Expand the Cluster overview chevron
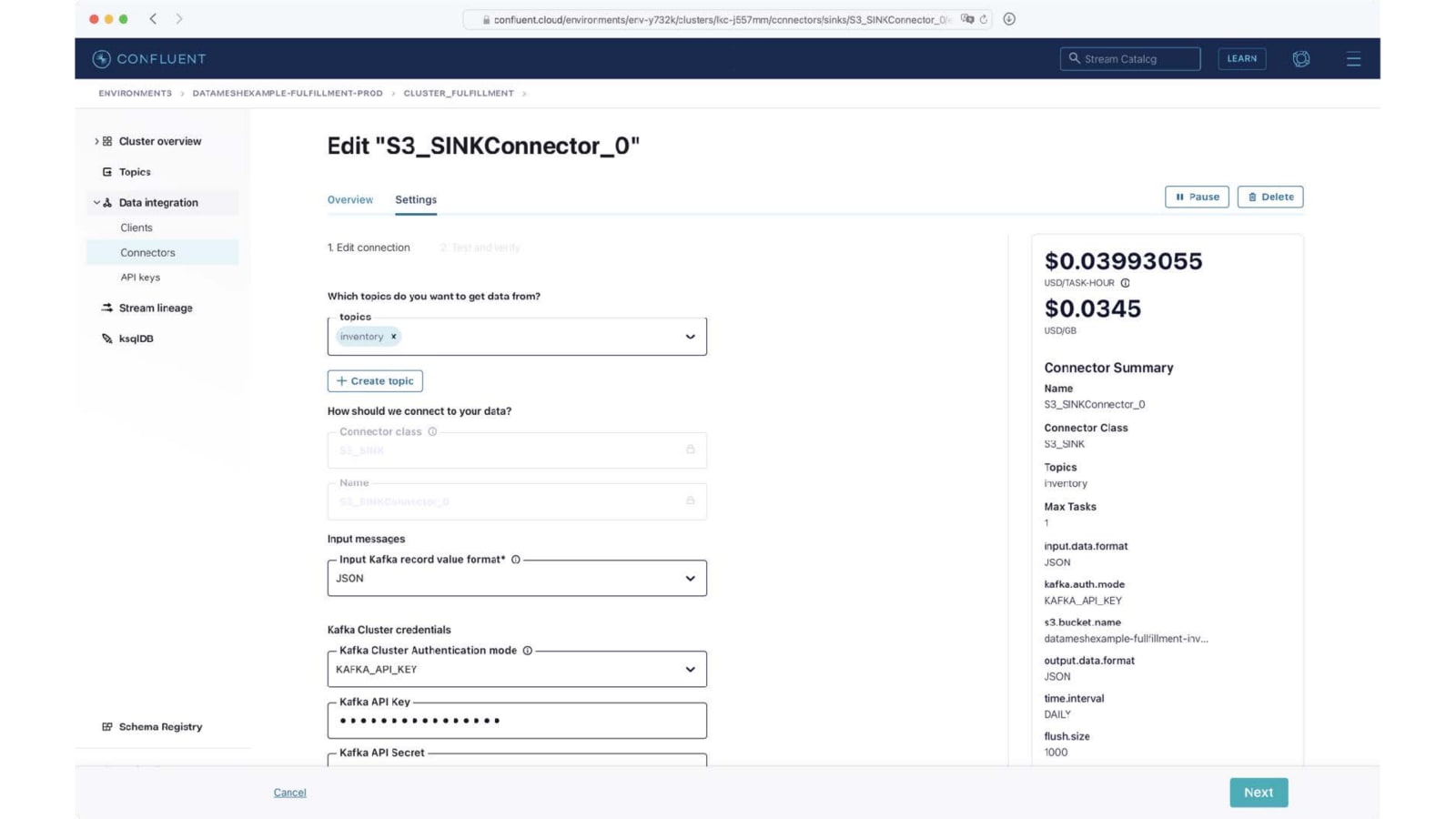The width and height of the screenshot is (1456, 819). pyautogui.click(x=96, y=141)
